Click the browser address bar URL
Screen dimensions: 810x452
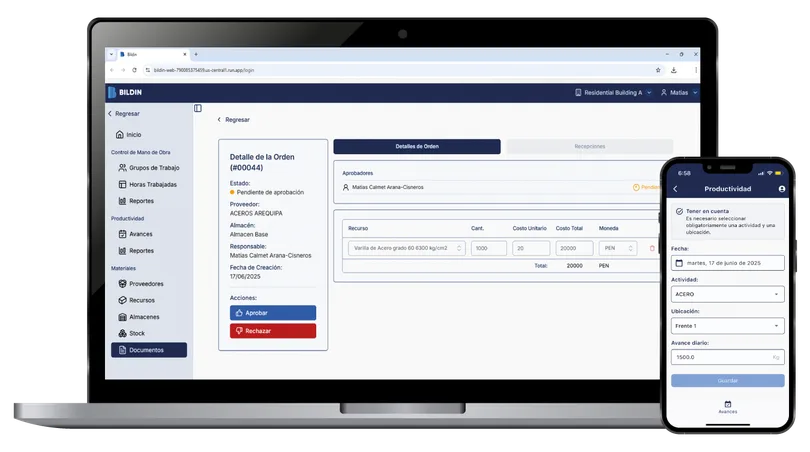click(204, 70)
